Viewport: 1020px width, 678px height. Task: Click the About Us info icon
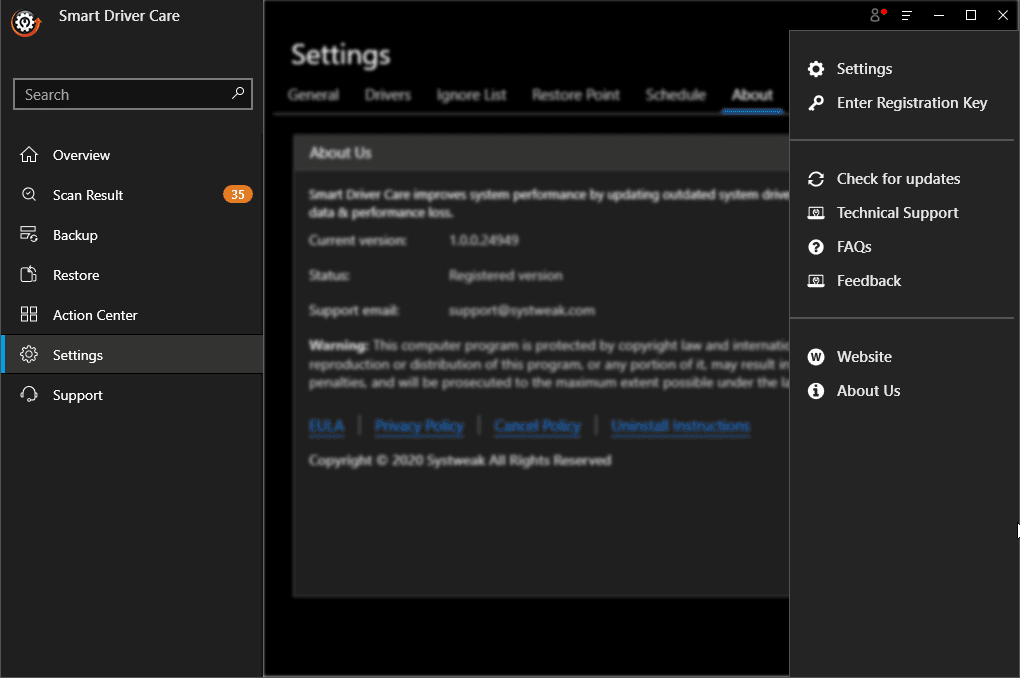(x=816, y=390)
